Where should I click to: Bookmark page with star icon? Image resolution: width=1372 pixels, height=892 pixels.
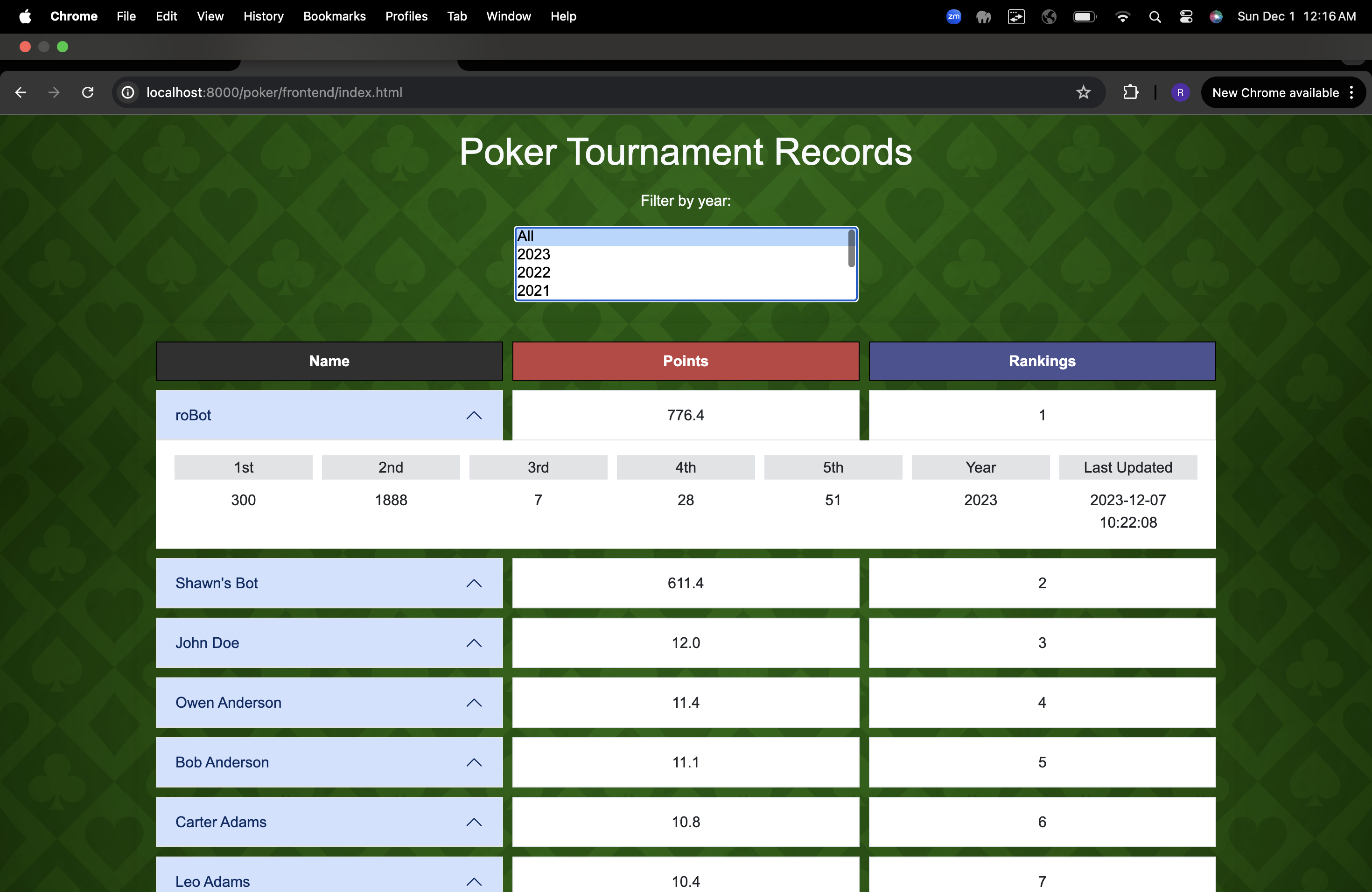pyautogui.click(x=1083, y=92)
